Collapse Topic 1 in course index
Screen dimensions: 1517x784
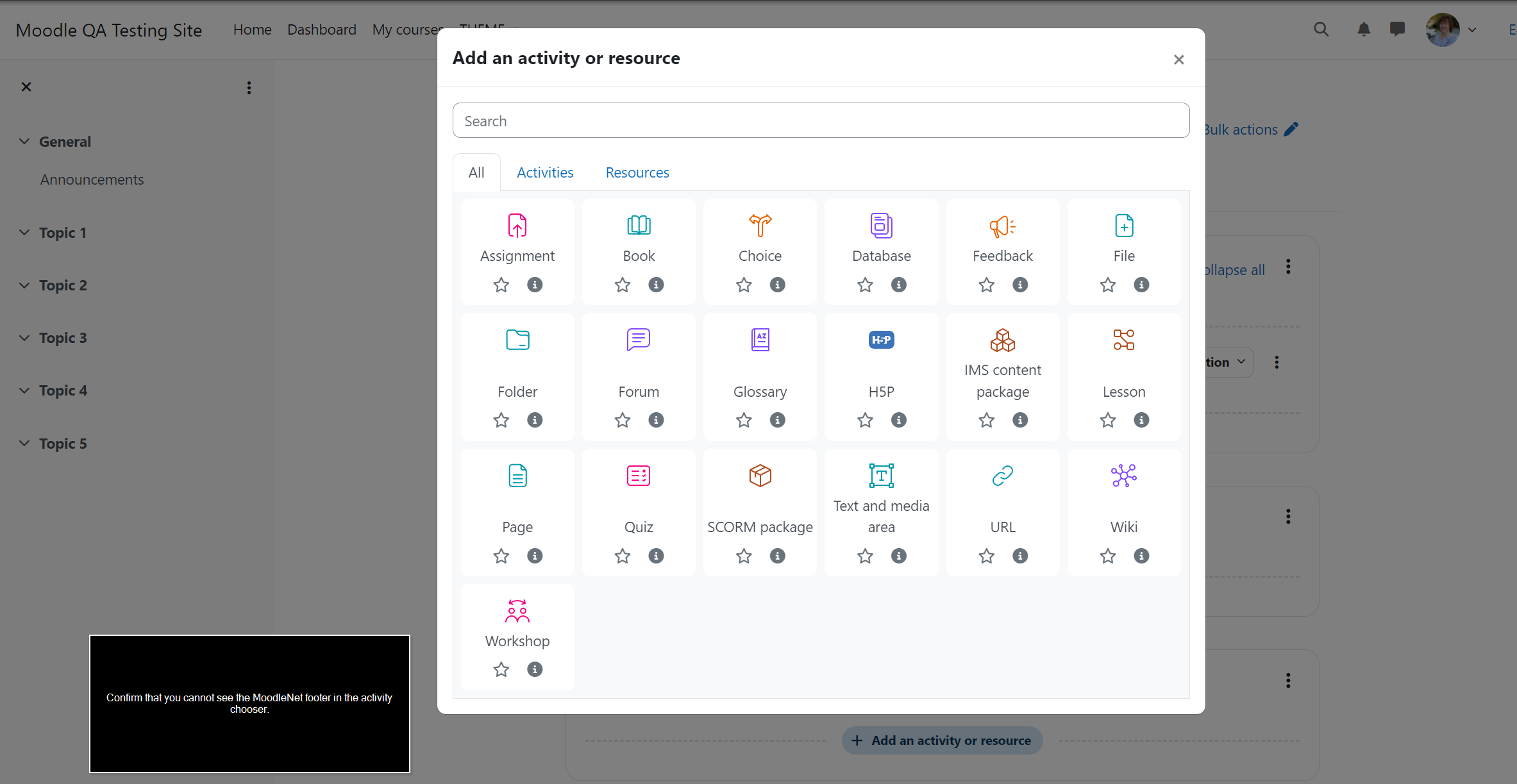point(24,233)
